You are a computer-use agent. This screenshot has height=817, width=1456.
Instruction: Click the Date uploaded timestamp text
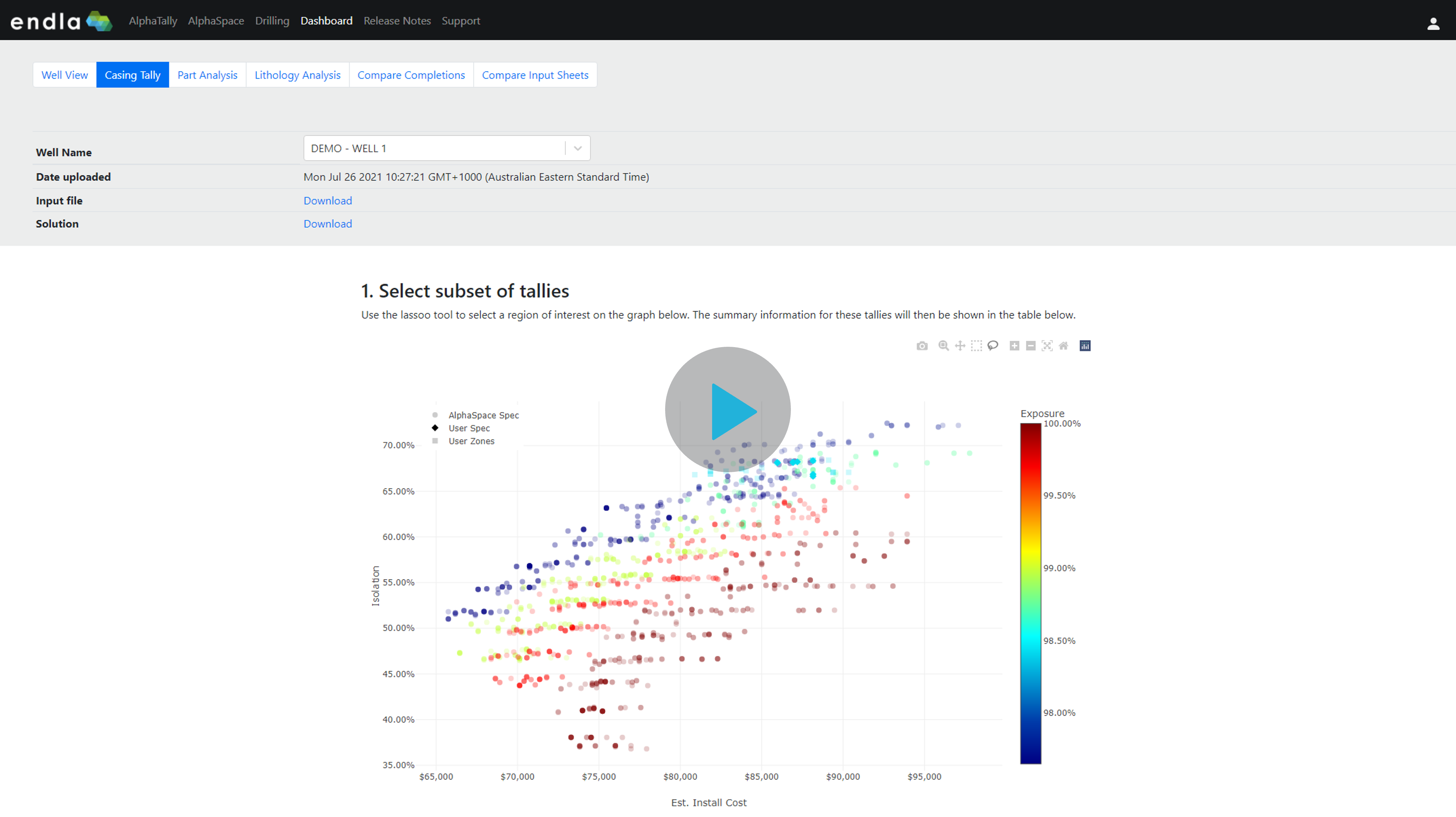pos(476,176)
